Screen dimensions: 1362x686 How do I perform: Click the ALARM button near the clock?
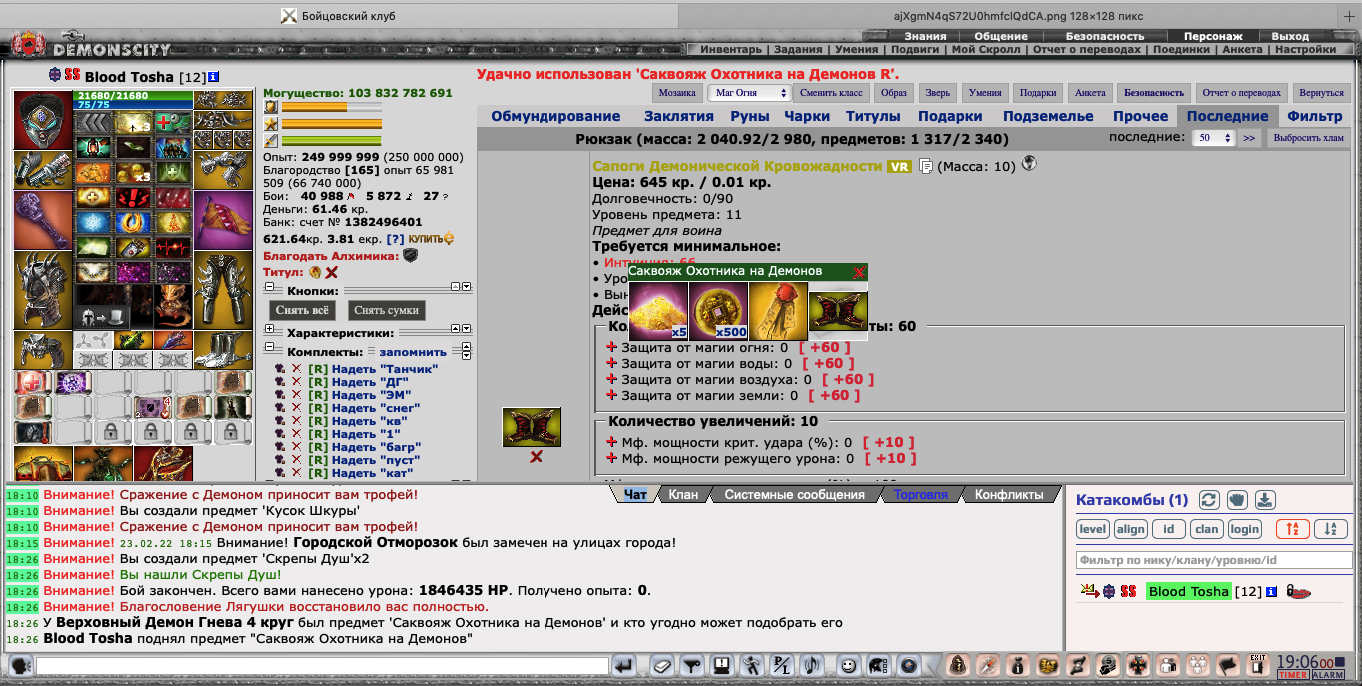tap(1328, 676)
